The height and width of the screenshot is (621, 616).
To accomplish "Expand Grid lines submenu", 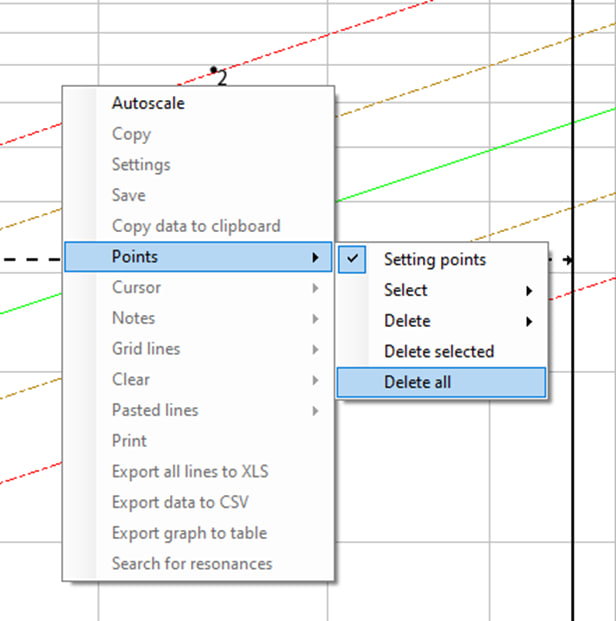I will point(198,349).
